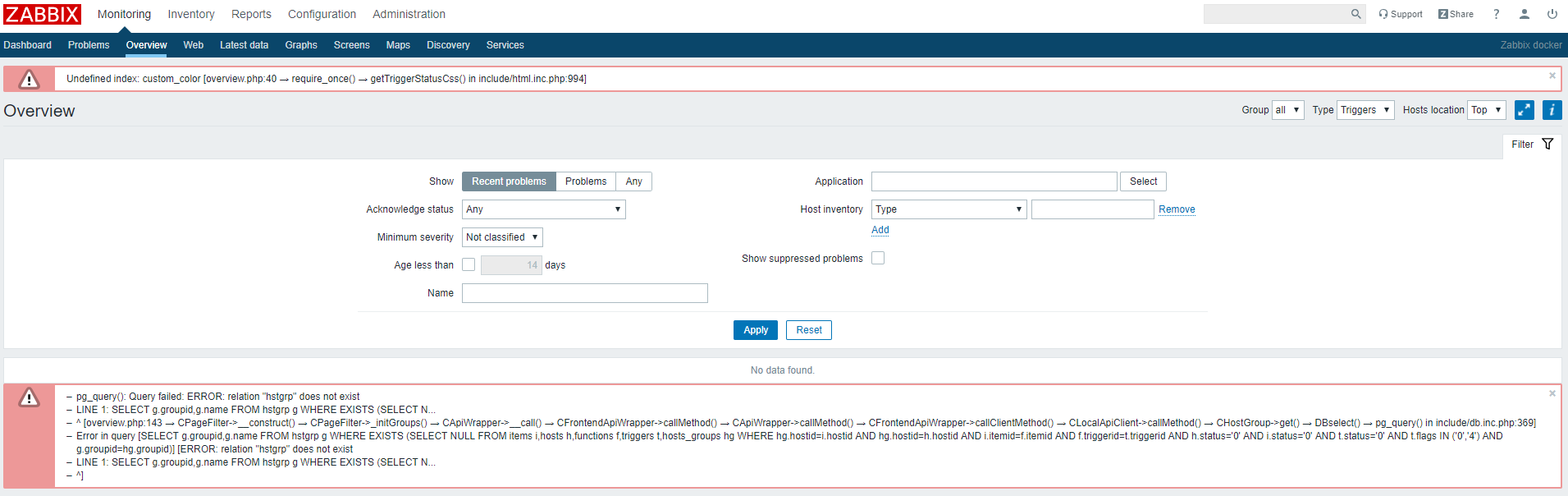Open Discovery page

448,45
